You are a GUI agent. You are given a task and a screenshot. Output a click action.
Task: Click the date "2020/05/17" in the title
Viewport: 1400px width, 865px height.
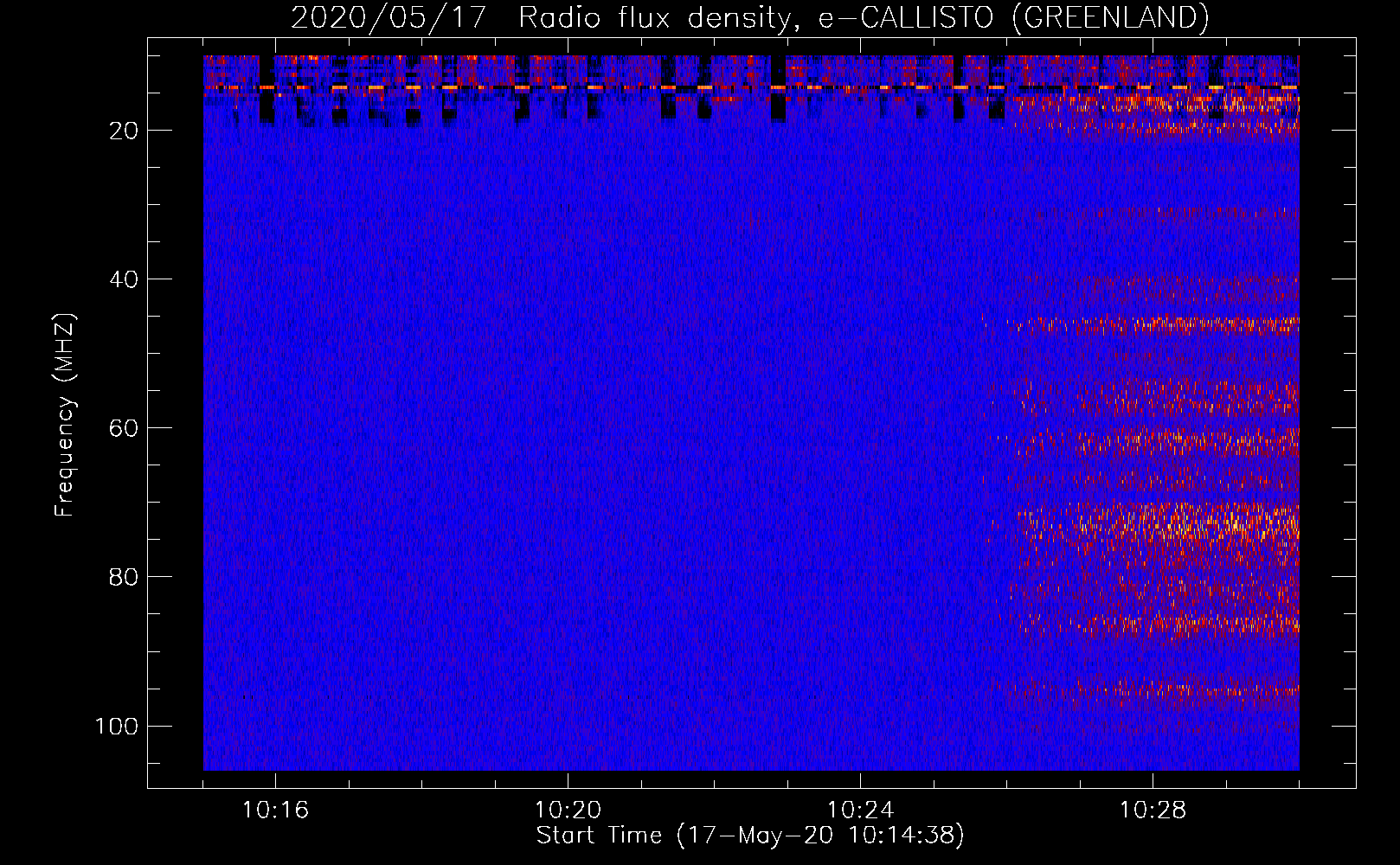pyautogui.click(x=389, y=17)
